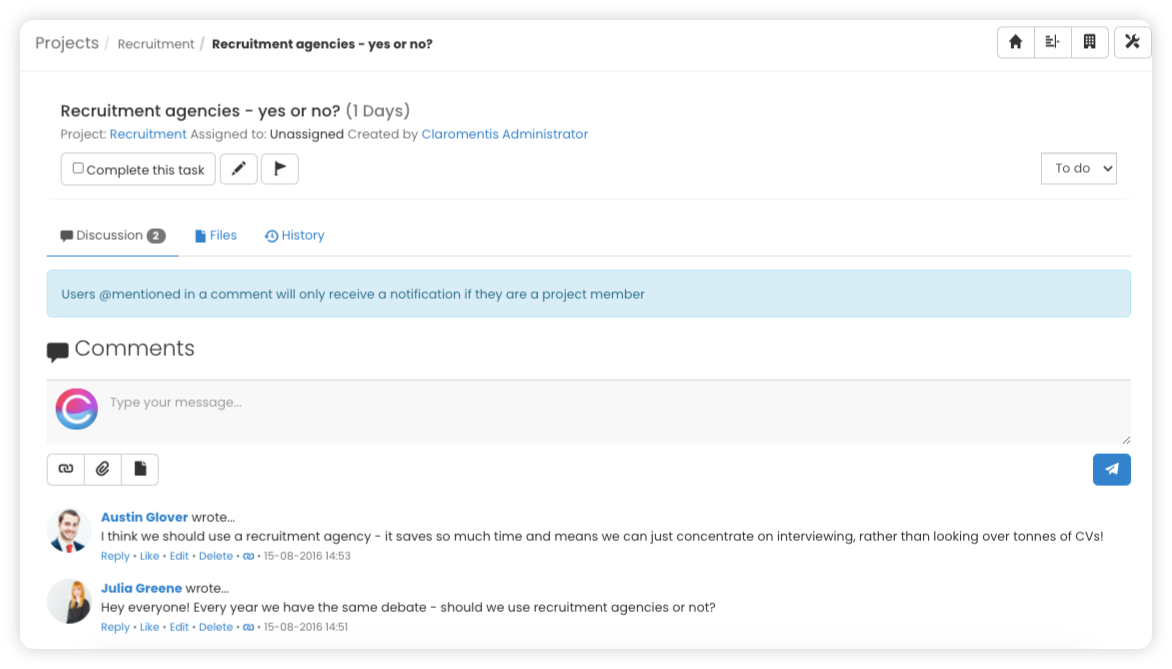Edit the task using the pencil icon

click(x=238, y=168)
